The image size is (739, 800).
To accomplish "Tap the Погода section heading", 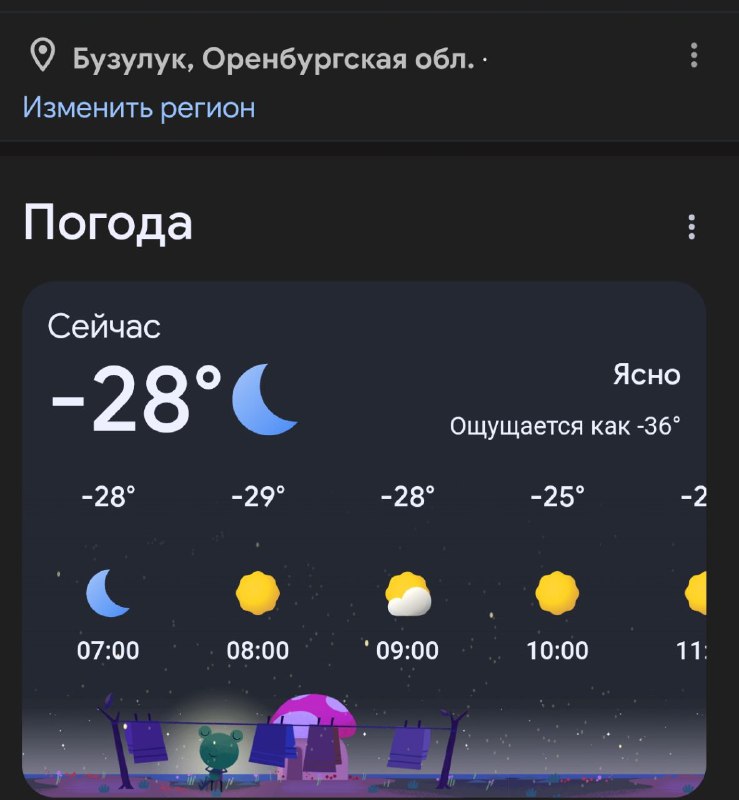I will point(108,222).
